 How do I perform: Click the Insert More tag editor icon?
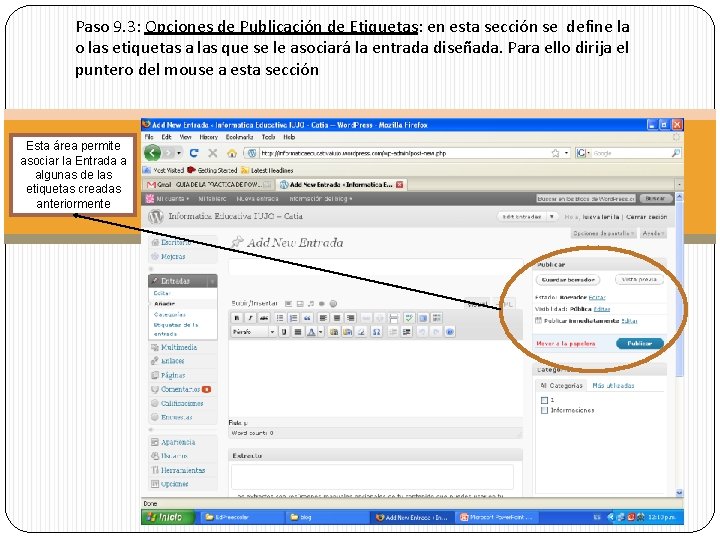pyautogui.click(x=394, y=318)
